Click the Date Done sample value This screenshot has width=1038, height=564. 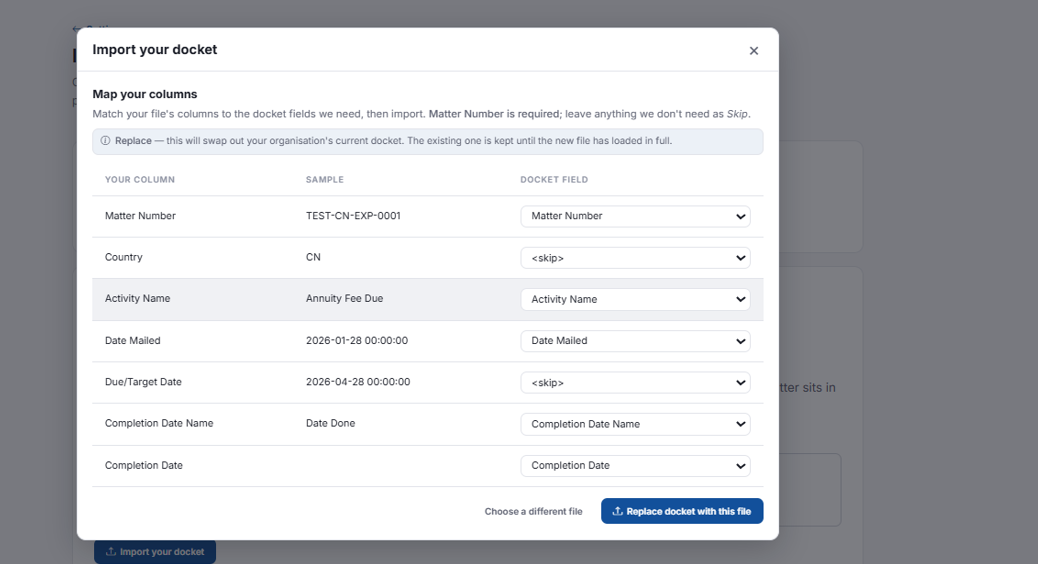tap(330, 424)
